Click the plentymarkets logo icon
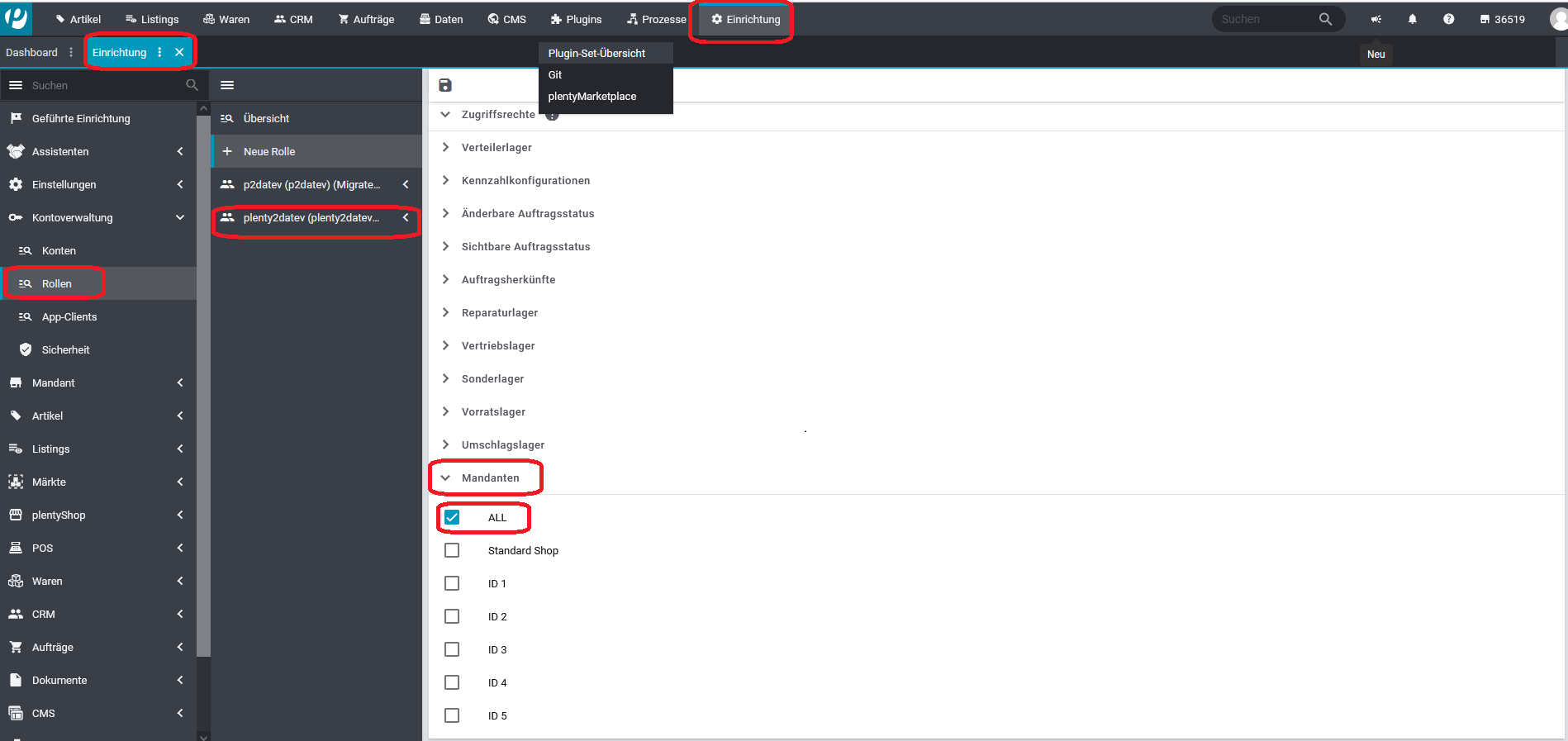The image size is (1568, 741). 16,17
